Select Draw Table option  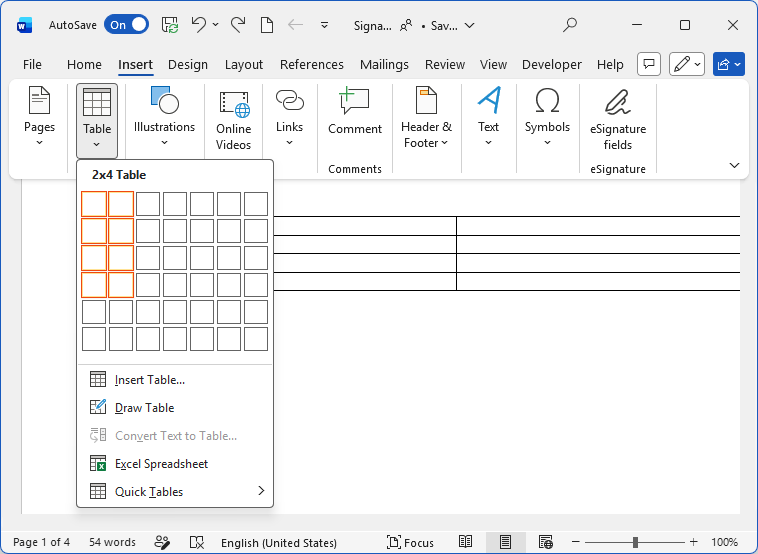click(175, 408)
